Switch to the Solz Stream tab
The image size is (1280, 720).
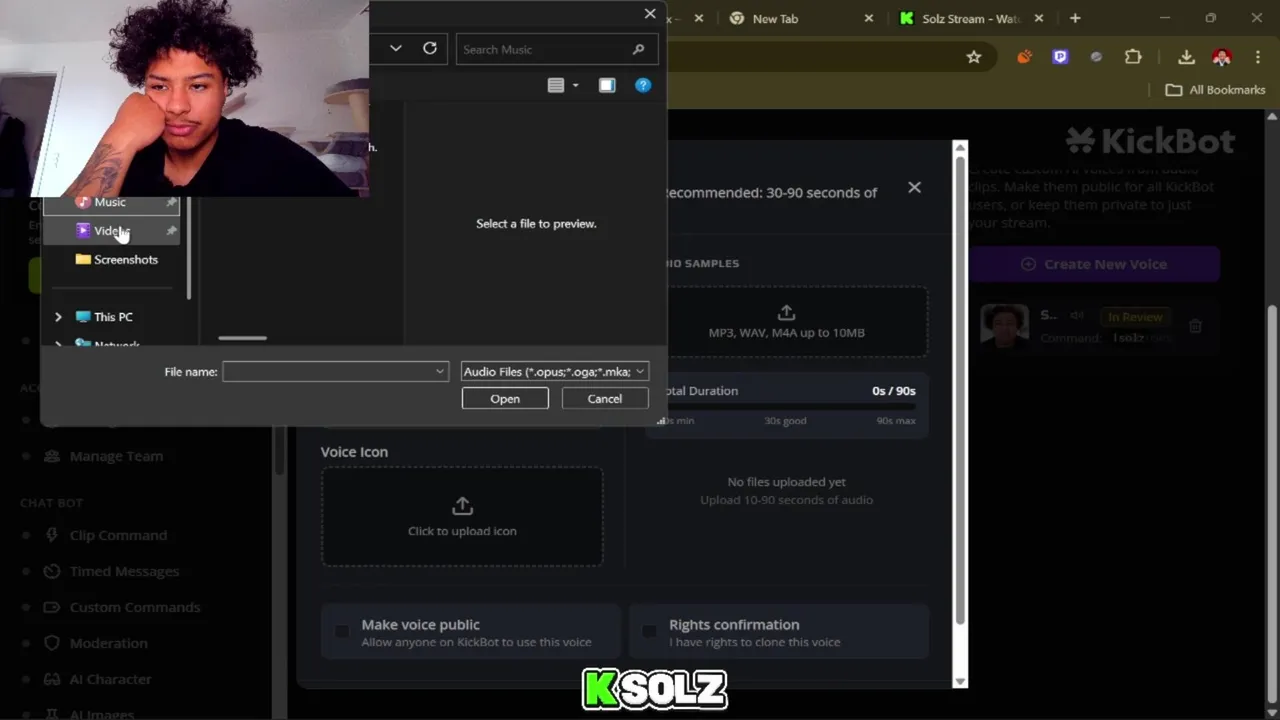(x=970, y=18)
